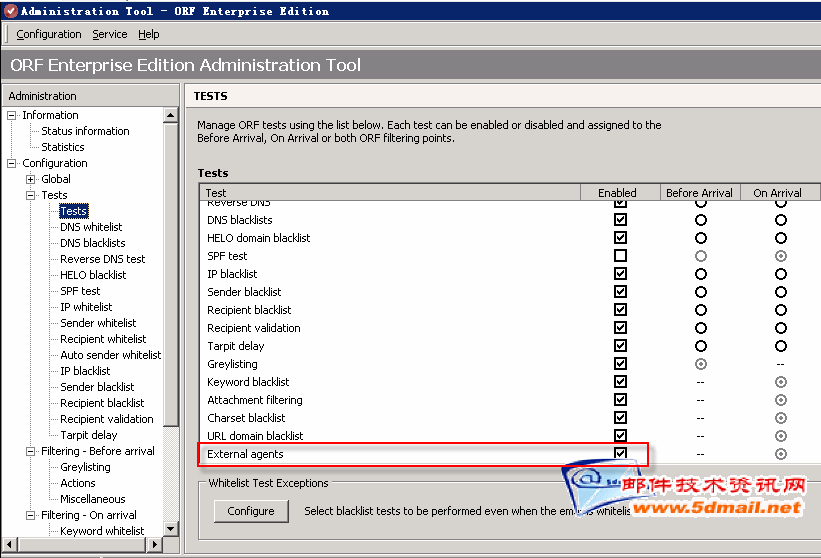Screen dimensions: 821x558
Task: Select DNS blacklists in the tree
Action: coord(93,243)
